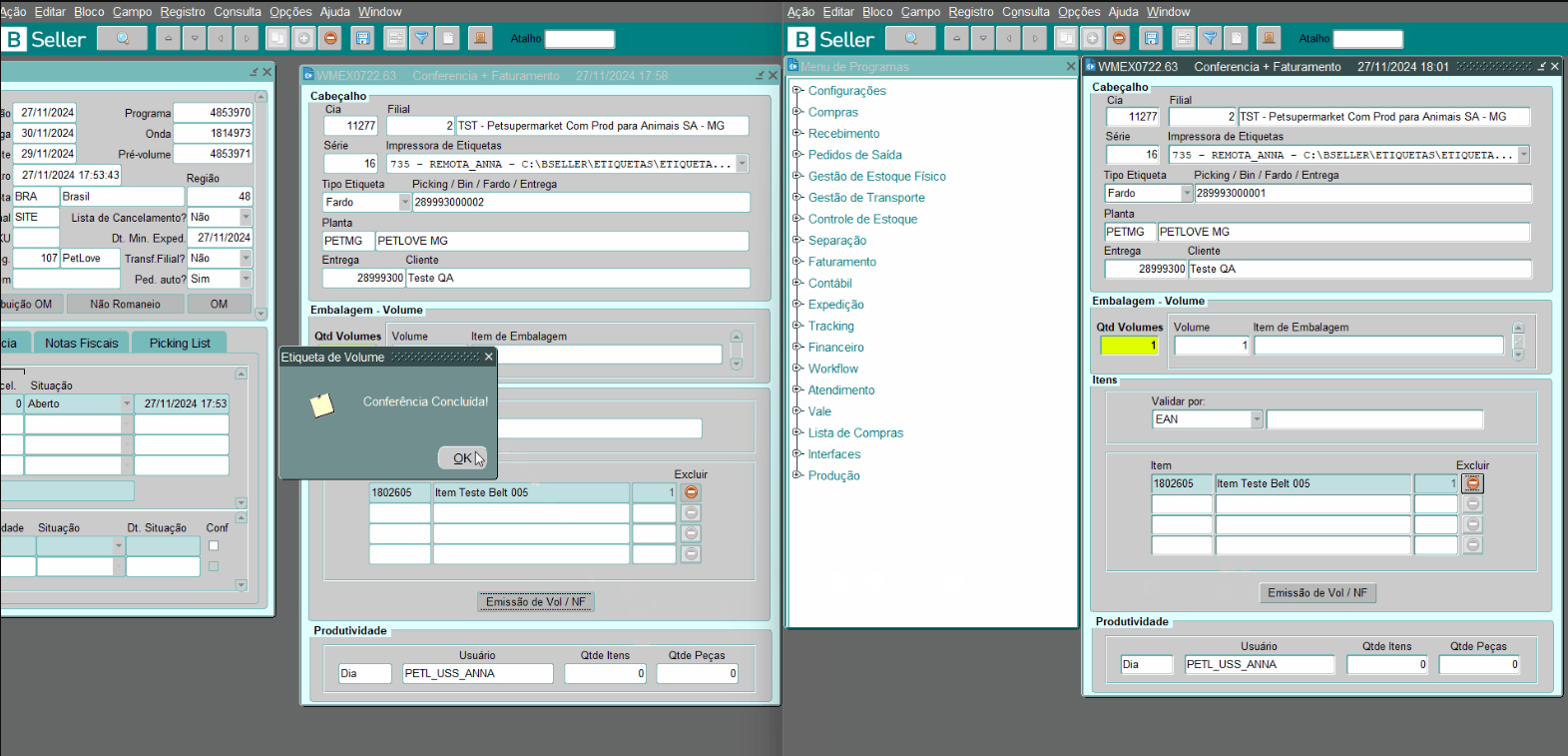Viewport: 1568px width, 756px height.
Task: Expand the Gestão de Estoque Físico node
Action: pos(797,176)
